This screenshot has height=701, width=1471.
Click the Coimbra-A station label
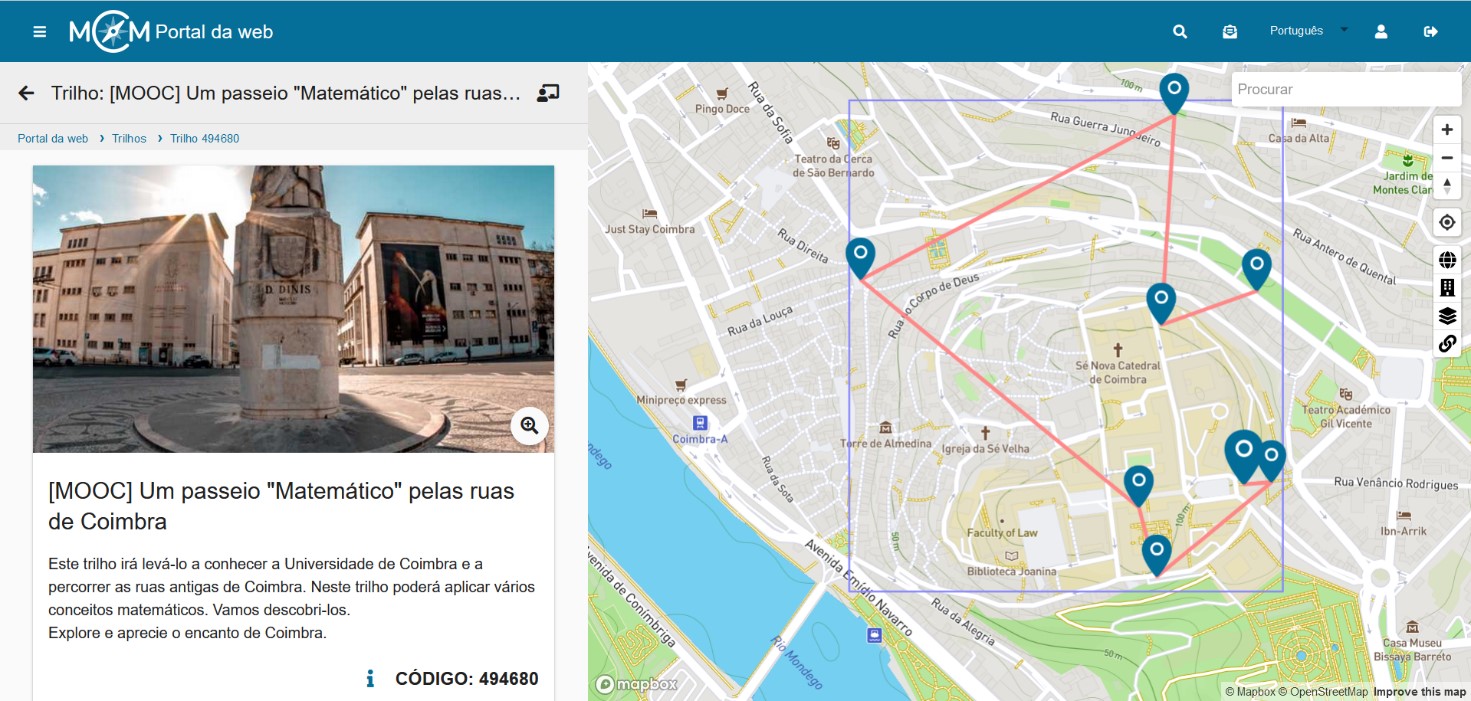pyautogui.click(x=700, y=439)
